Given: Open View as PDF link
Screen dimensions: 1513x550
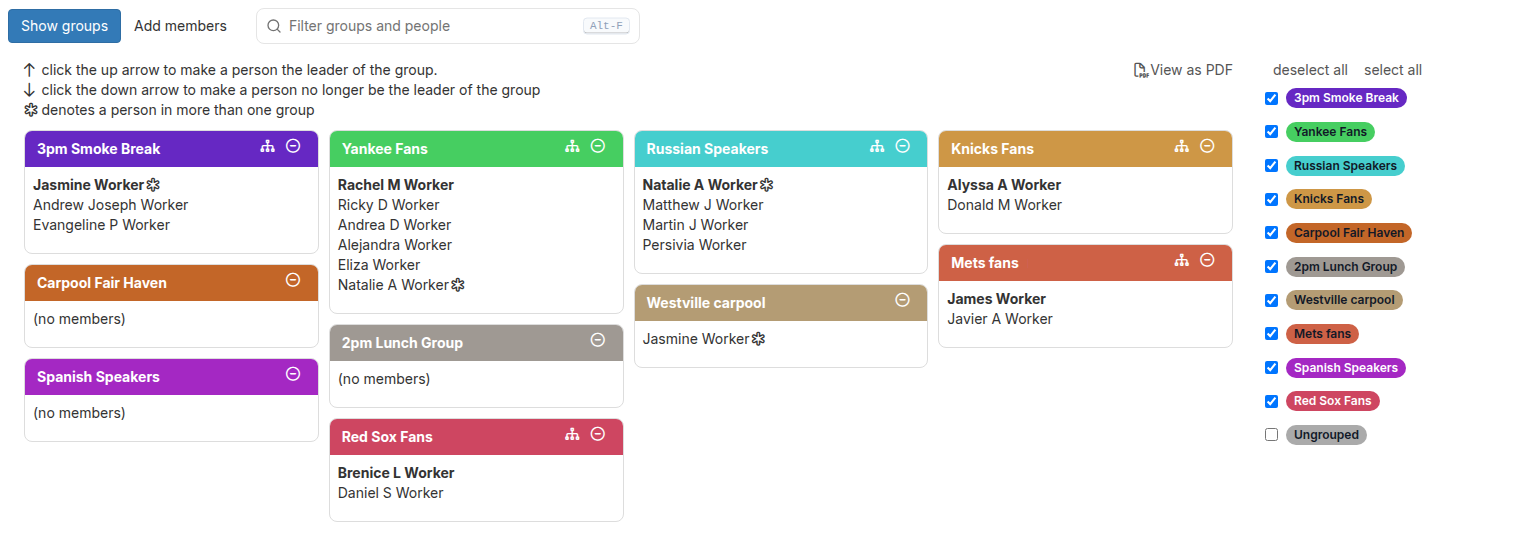Looking at the screenshot, I should pos(1183,70).
